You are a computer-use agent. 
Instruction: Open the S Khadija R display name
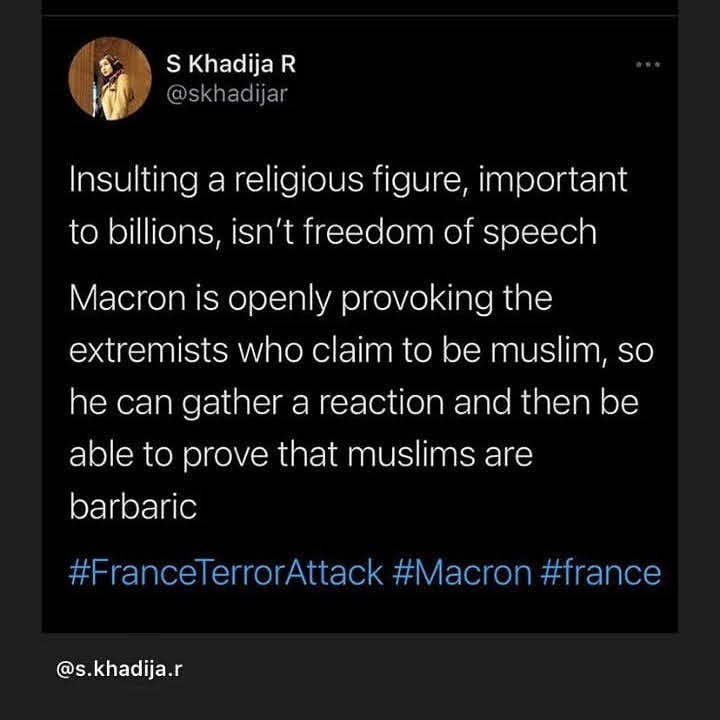click(231, 64)
